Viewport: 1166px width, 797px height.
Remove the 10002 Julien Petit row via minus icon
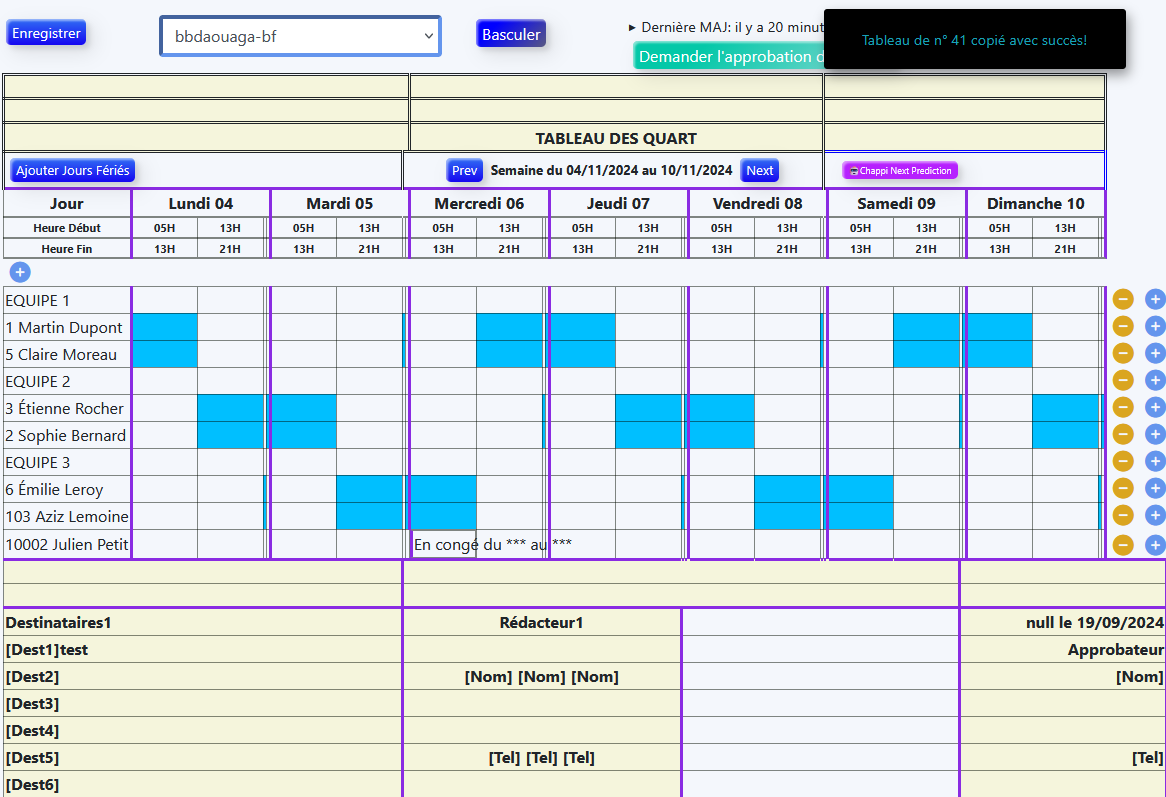[x=1123, y=545]
